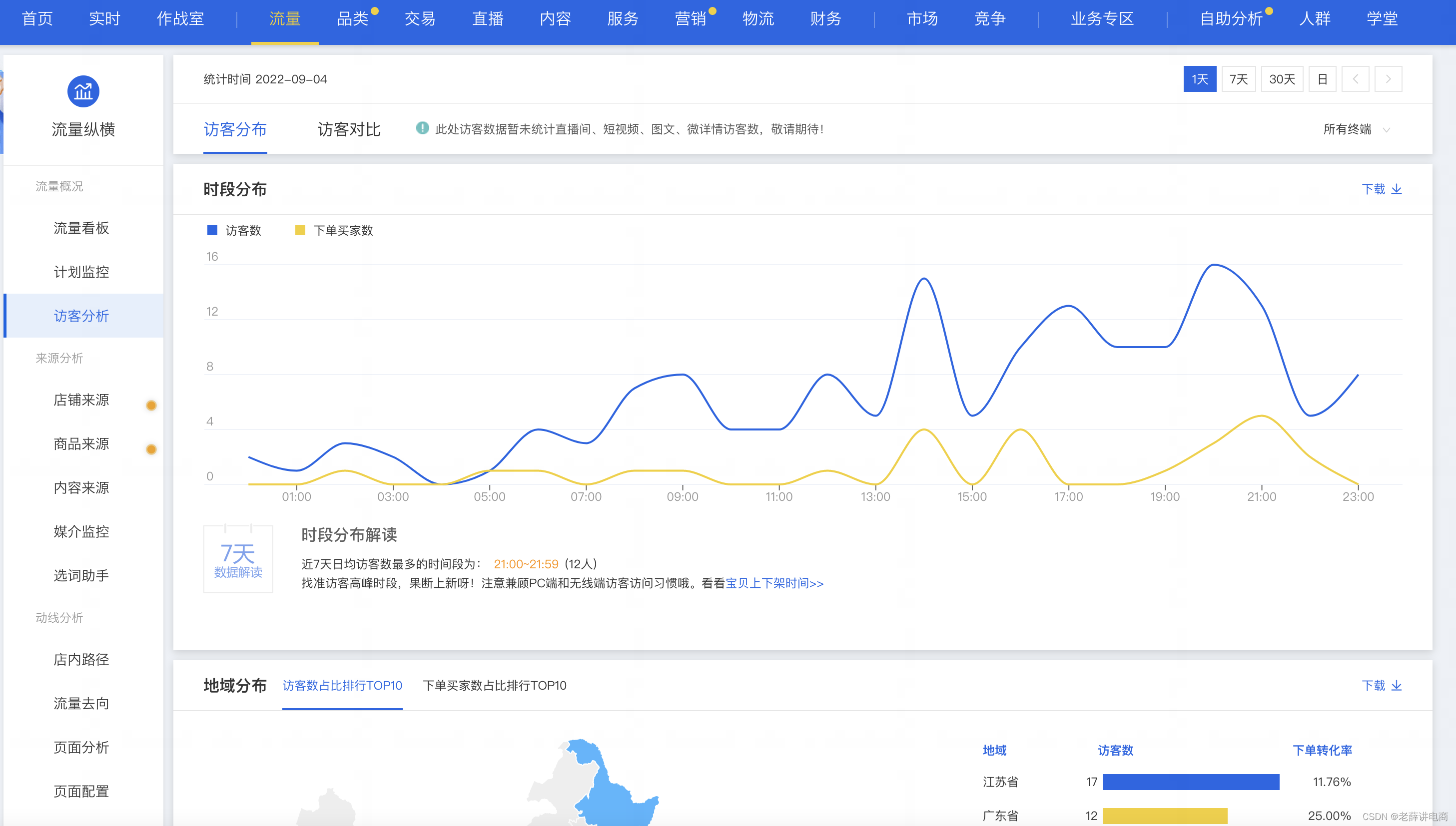The height and width of the screenshot is (826, 1456).
Task: Click the blue 江苏省 visitor bar
Action: 1191,782
